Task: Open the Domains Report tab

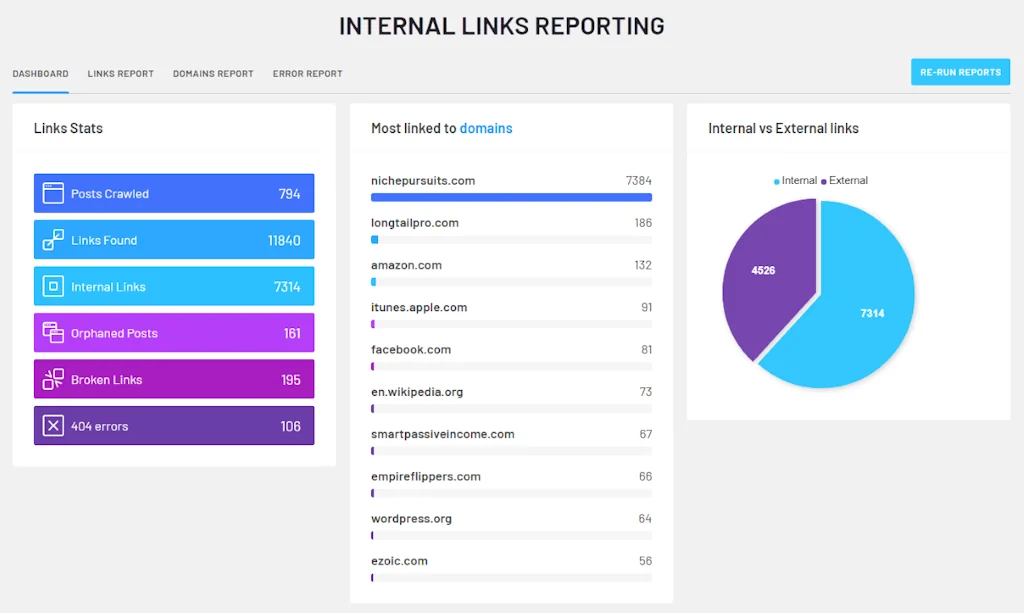Action: click(x=213, y=73)
